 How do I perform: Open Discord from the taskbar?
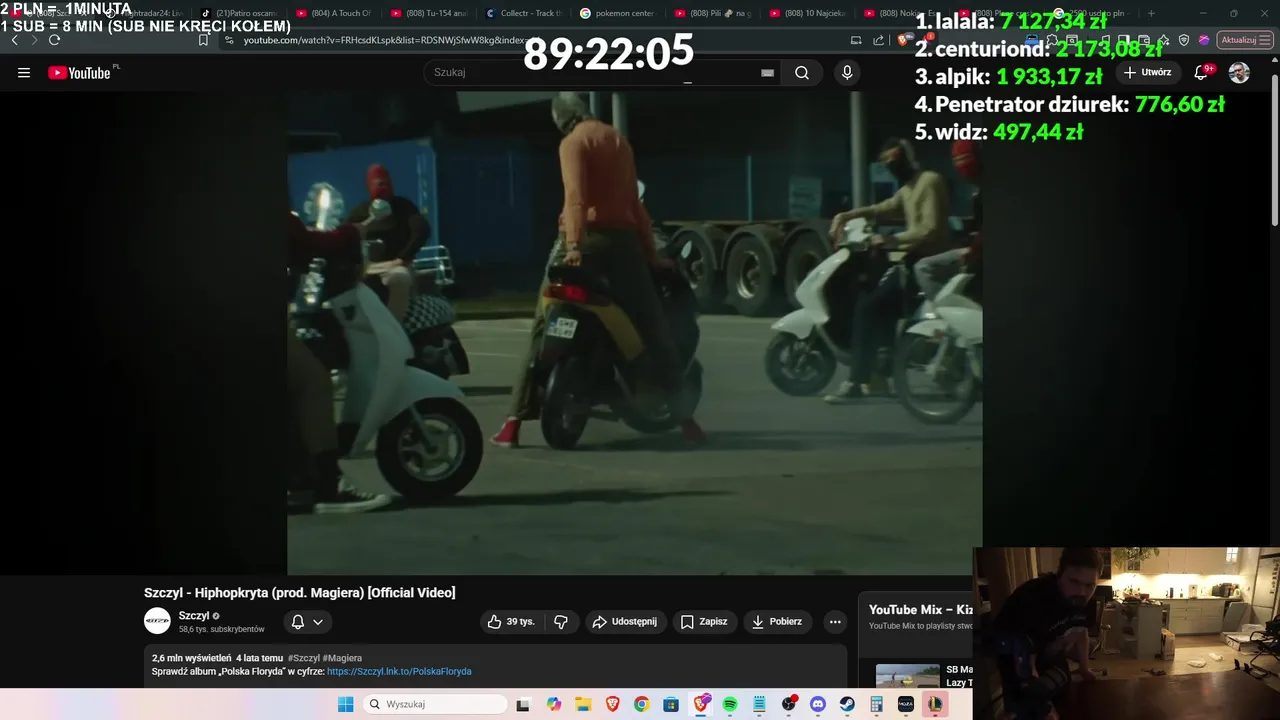(x=818, y=704)
